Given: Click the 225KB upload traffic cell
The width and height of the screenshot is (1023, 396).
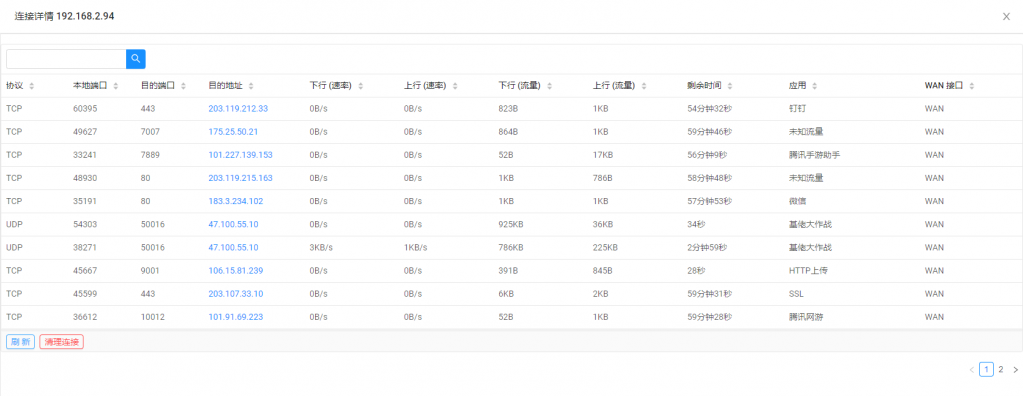Looking at the screenshot, I should coord(605,248).
